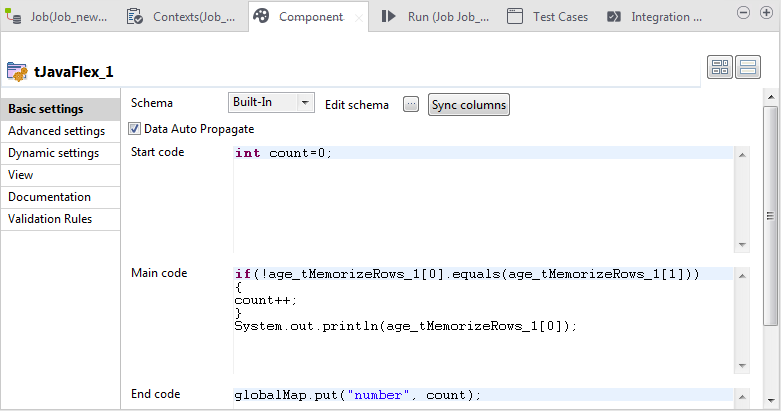Click the Contexts tab icon
This screenshot has height=411, width=781.
136,17
